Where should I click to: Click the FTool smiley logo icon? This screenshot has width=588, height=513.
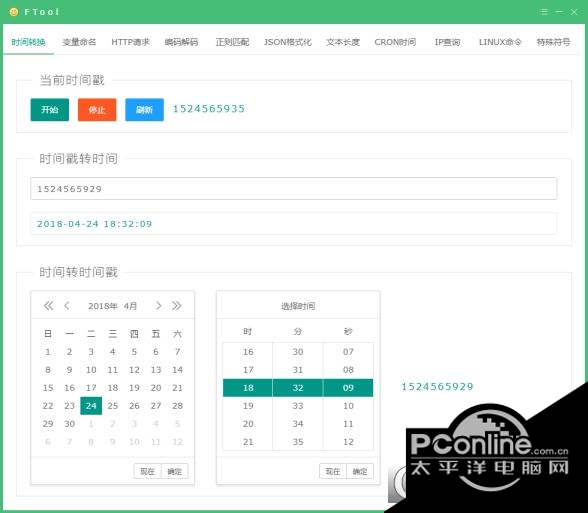14,12
